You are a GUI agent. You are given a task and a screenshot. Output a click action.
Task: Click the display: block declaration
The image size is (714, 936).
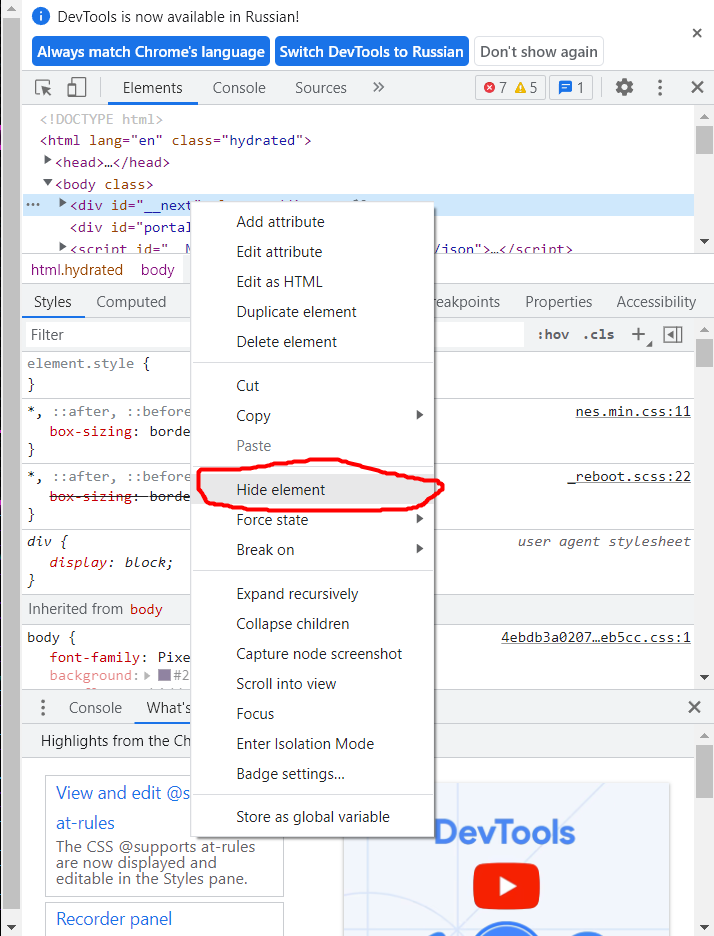point(111,563)
